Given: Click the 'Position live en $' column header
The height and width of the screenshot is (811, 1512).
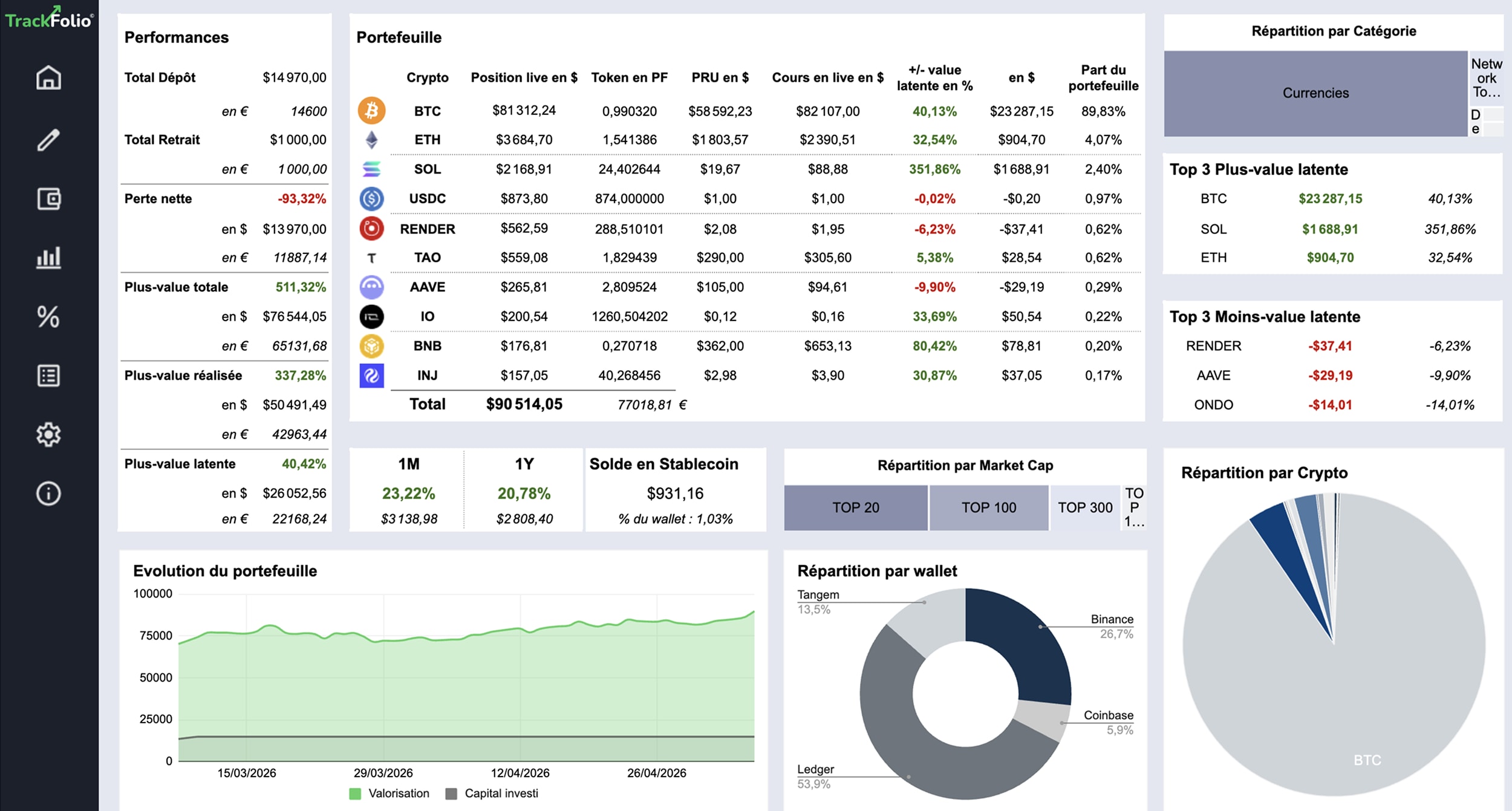Looking at the screenshot, I should point(524,77).
